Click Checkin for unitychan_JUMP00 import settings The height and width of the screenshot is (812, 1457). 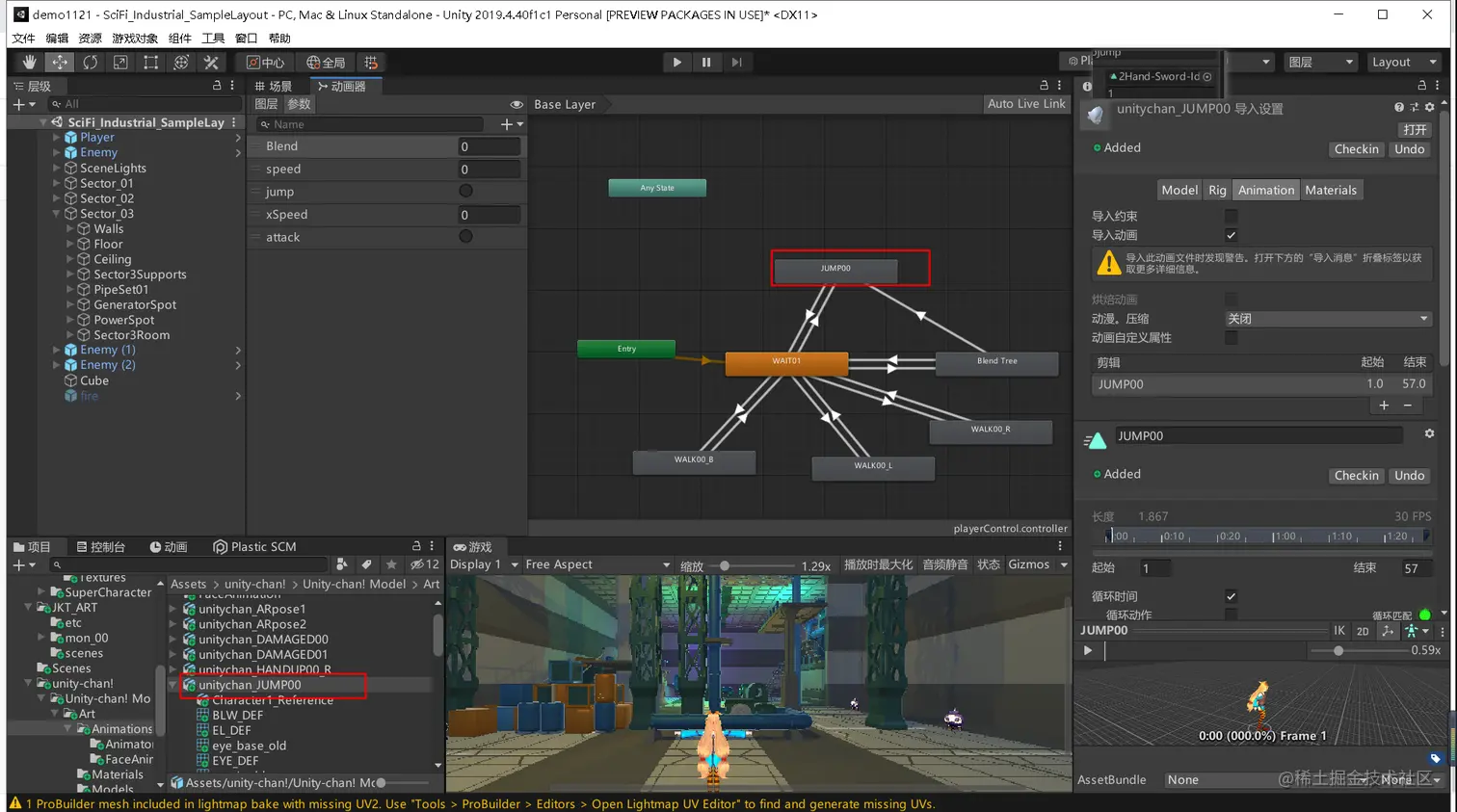click(x=1357, y=149)
